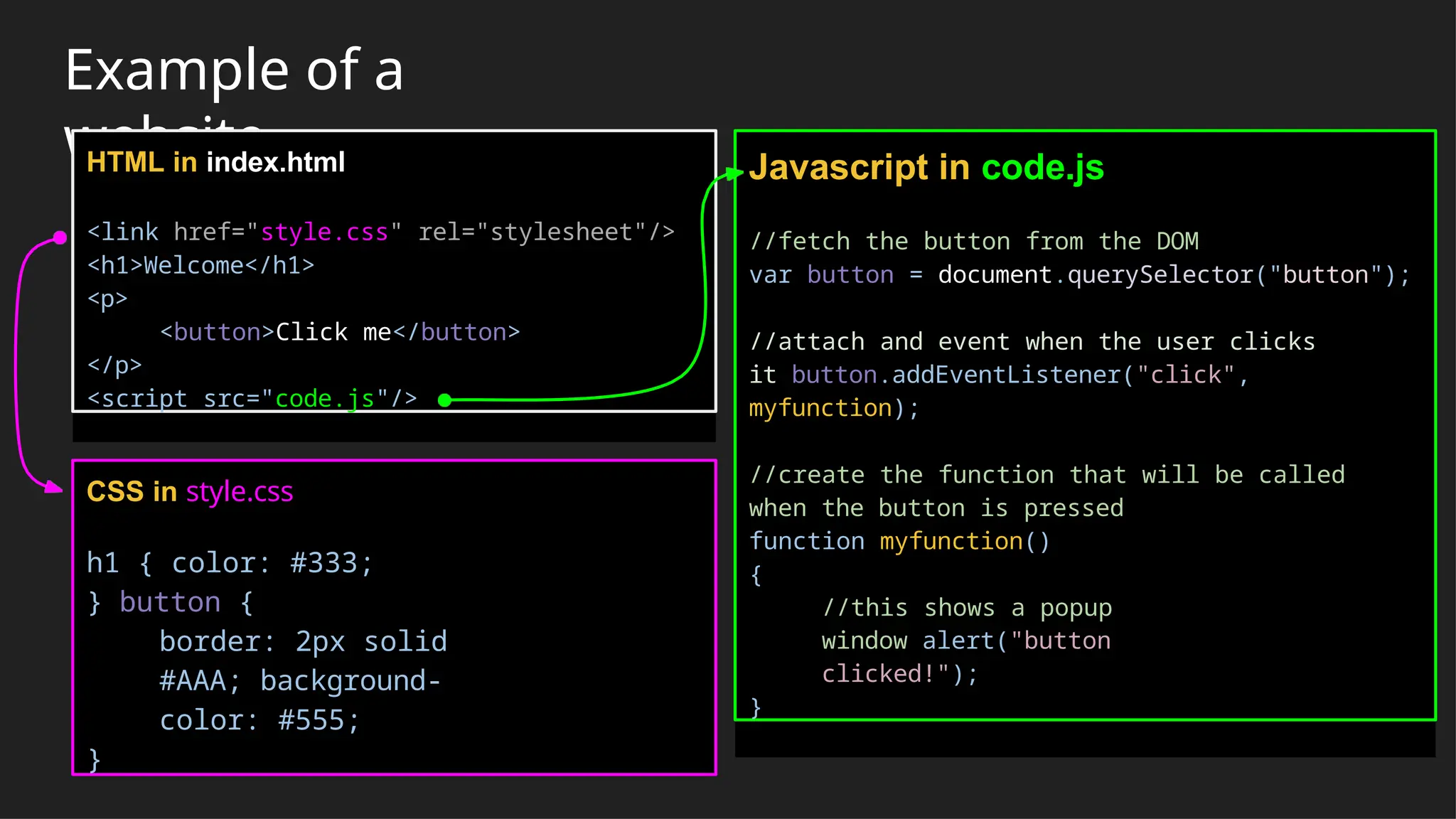Click the "//fetch the button from the DOM" comment

coord(974,242)
